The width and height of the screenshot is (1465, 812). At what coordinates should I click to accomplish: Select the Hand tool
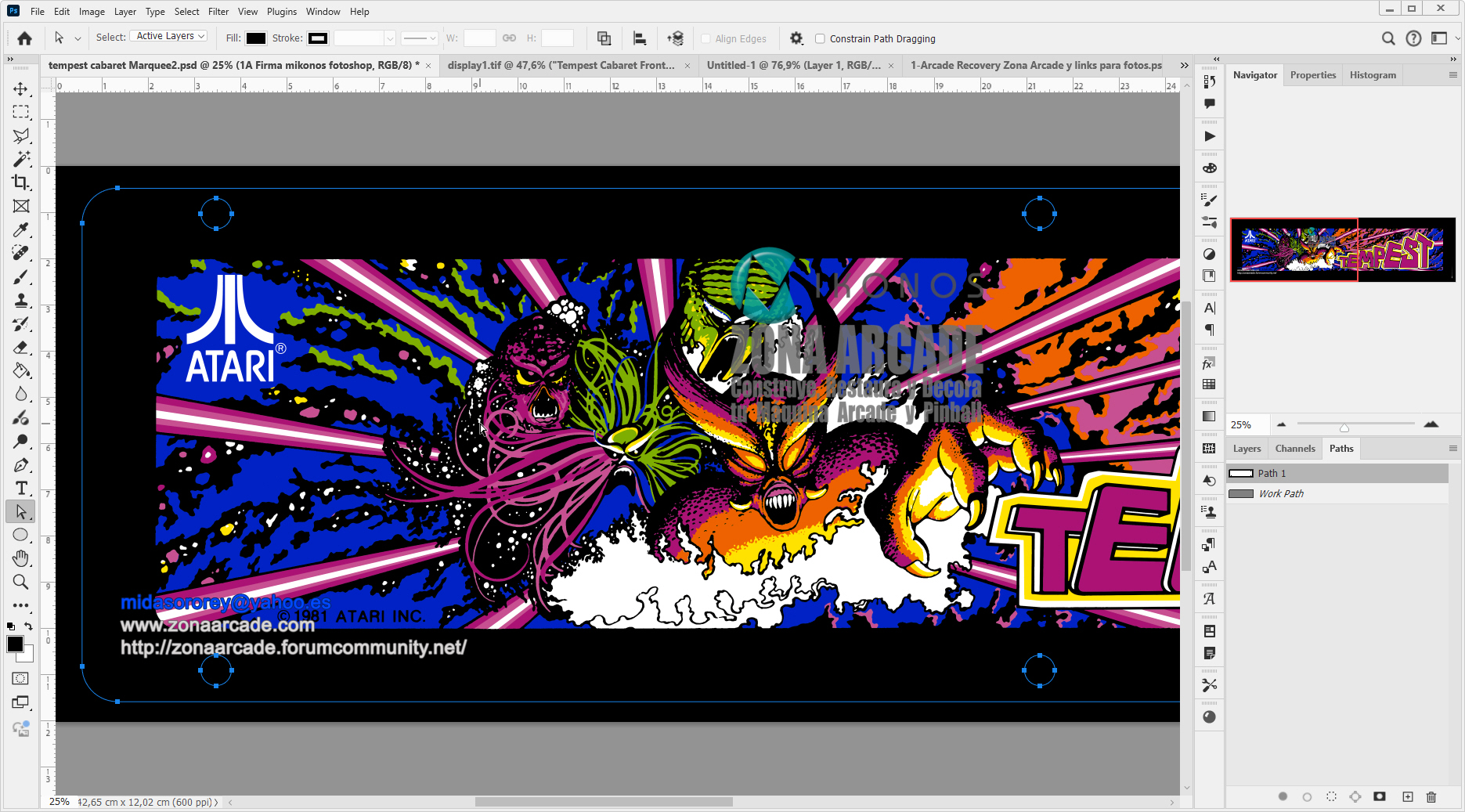tap(21, 559)
